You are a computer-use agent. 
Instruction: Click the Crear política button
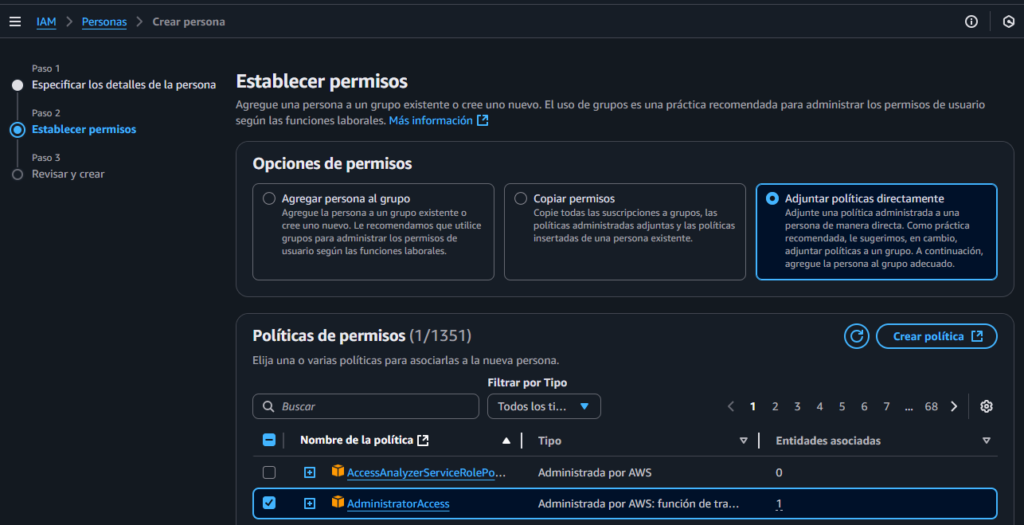pos(936,336)
